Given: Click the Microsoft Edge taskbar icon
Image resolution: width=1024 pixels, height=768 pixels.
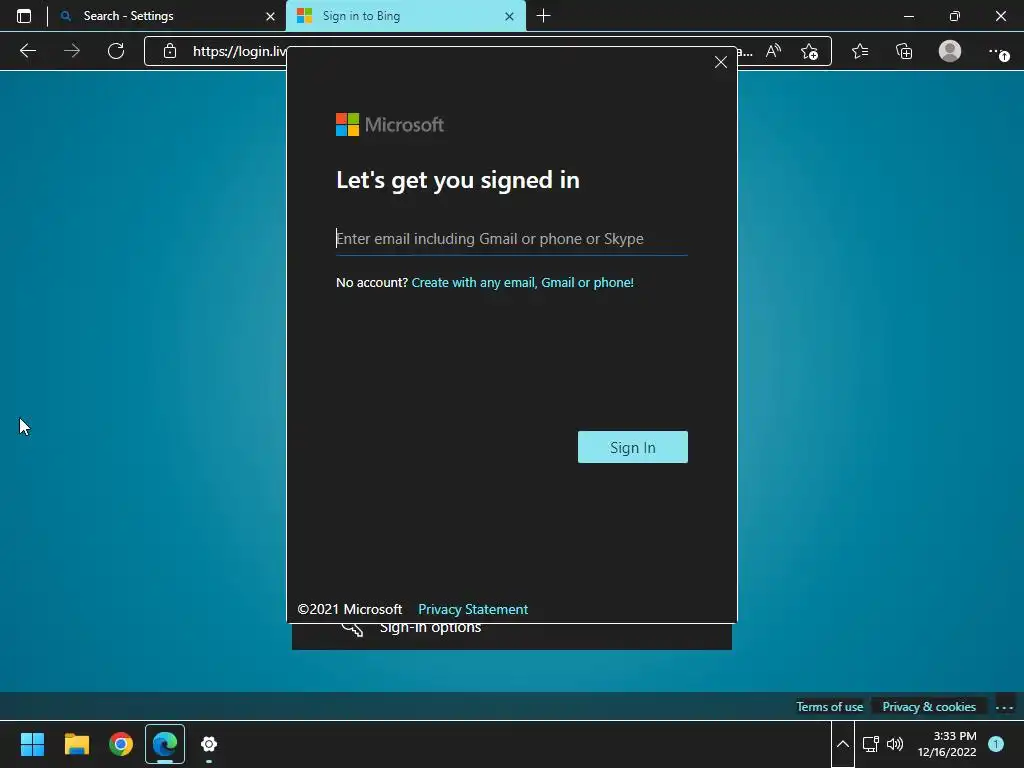Looking at the screenshot, I should 165,744.
